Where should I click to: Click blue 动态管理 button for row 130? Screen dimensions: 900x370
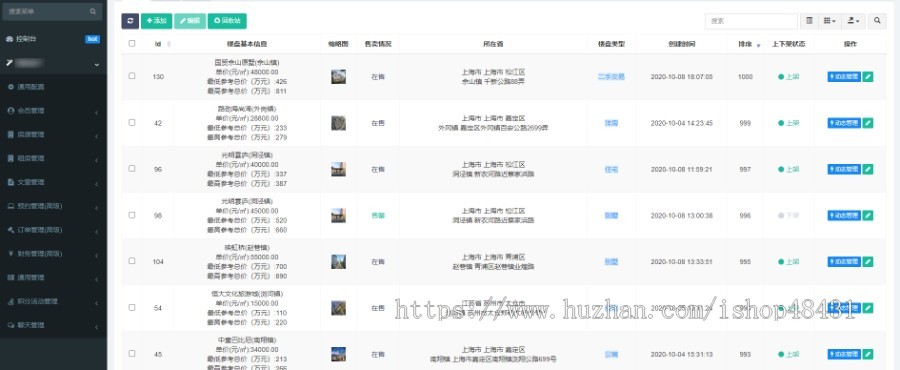point(844,77)
